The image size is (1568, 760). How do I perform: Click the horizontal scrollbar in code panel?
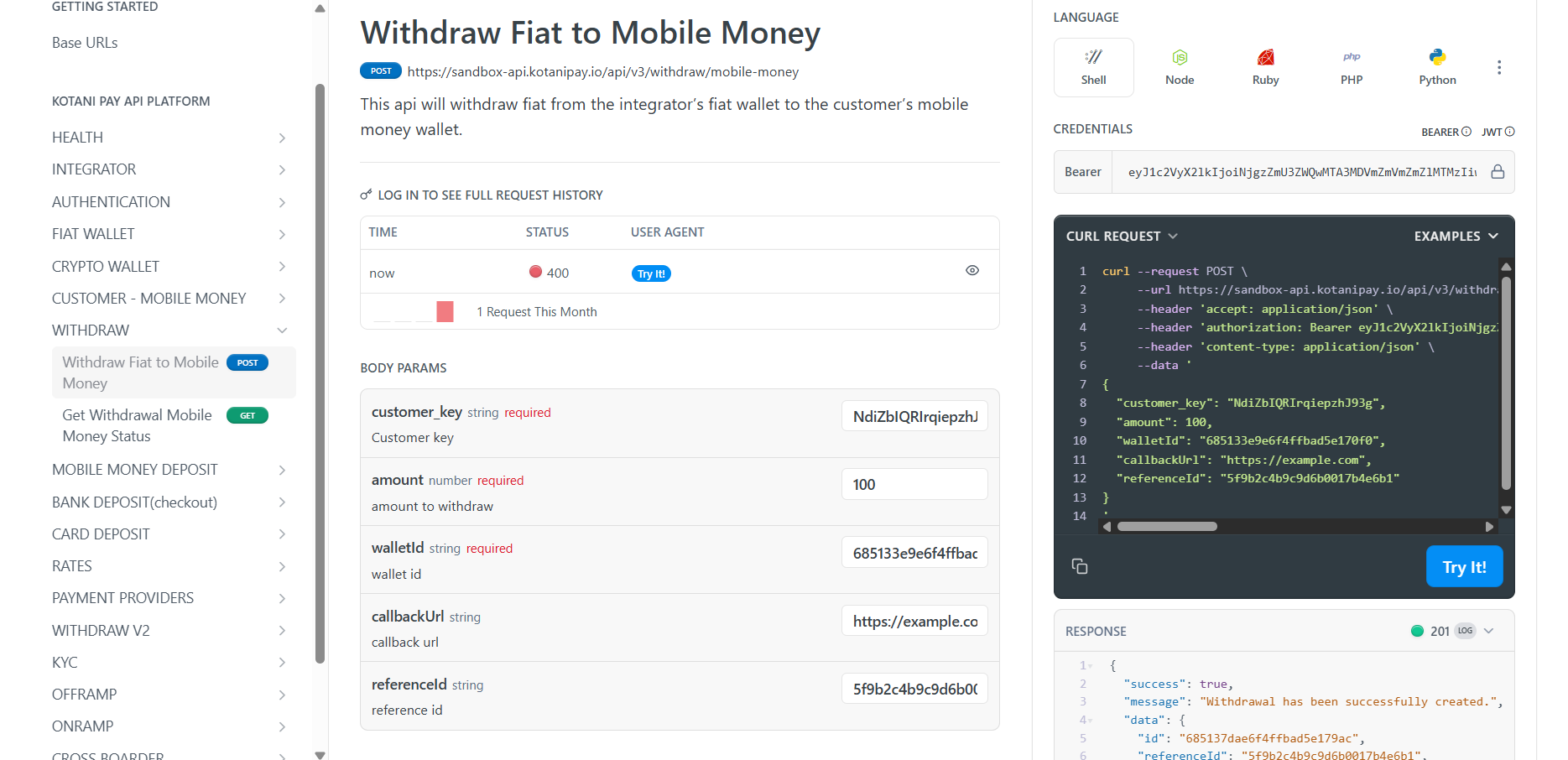pyautogui.click(x=1167, y=527)
